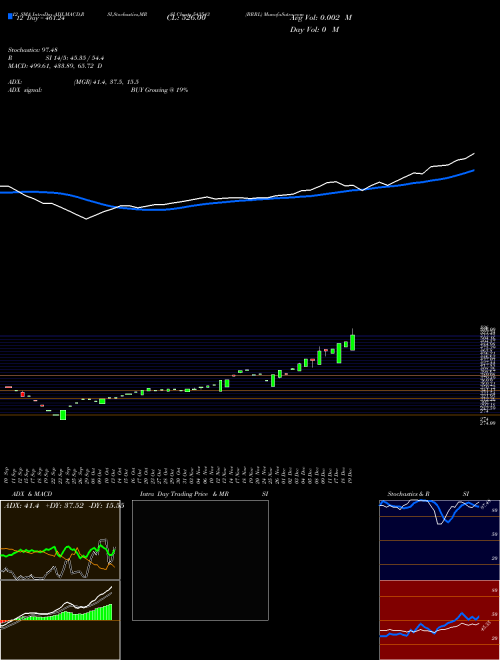500x660 pixels.
Task: Click the 'Avg Vol: 0.002 M' label
Action: tap(321, 18)
